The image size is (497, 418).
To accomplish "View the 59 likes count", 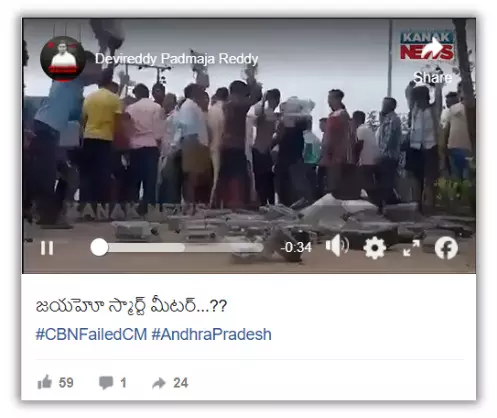I will [x=66, y=383].
